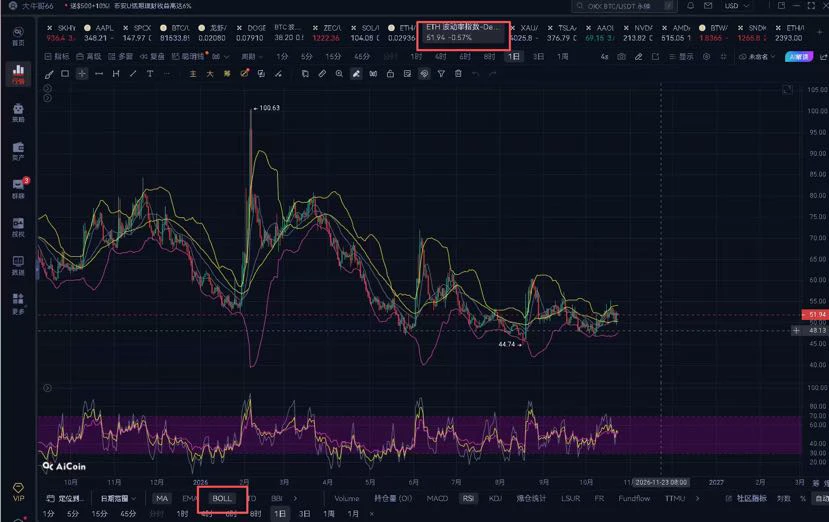Switch to the TSLA ticker tab

pos(563,32)
